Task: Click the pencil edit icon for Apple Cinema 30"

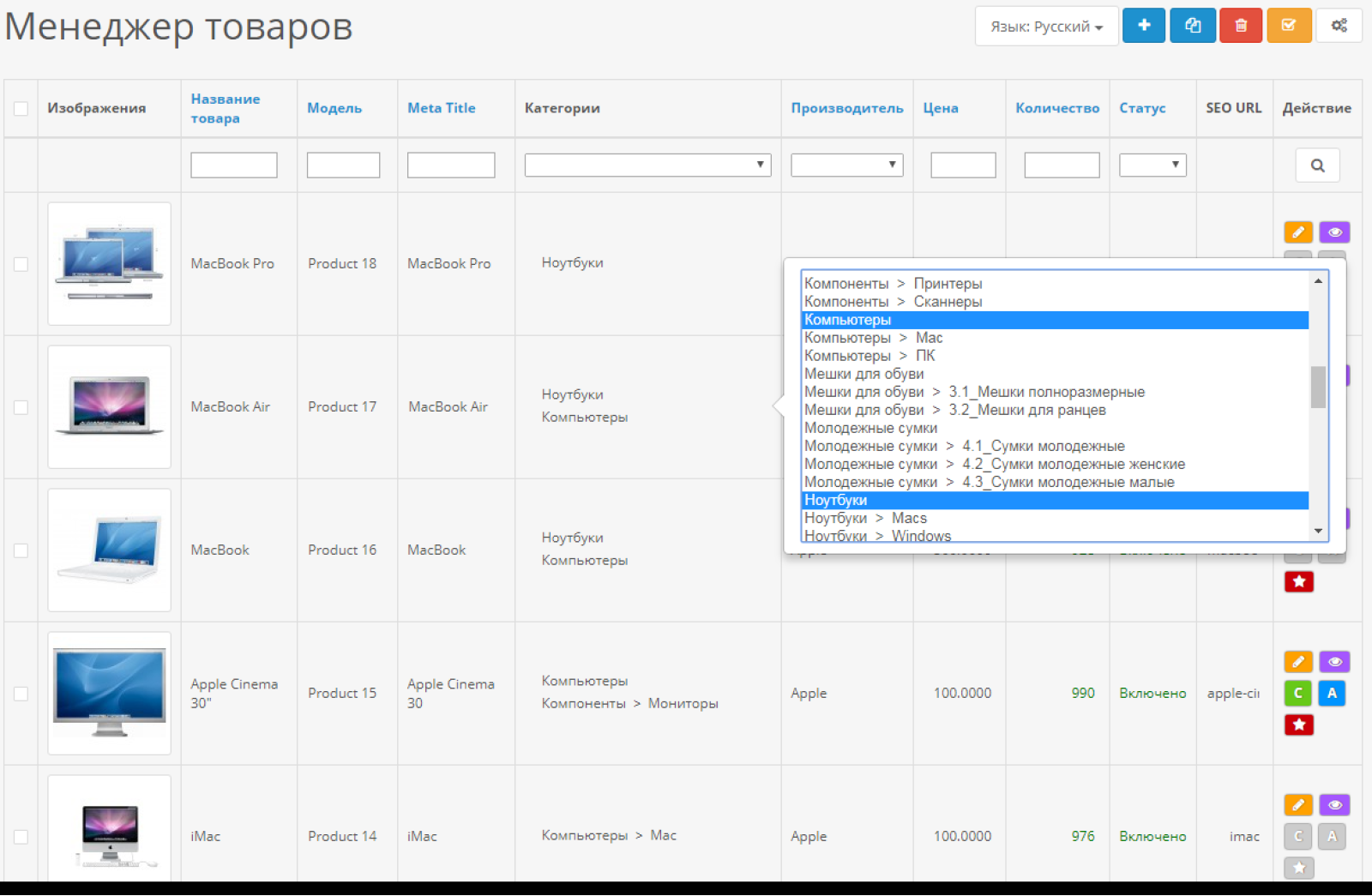Action: [x=1298, y=662]
